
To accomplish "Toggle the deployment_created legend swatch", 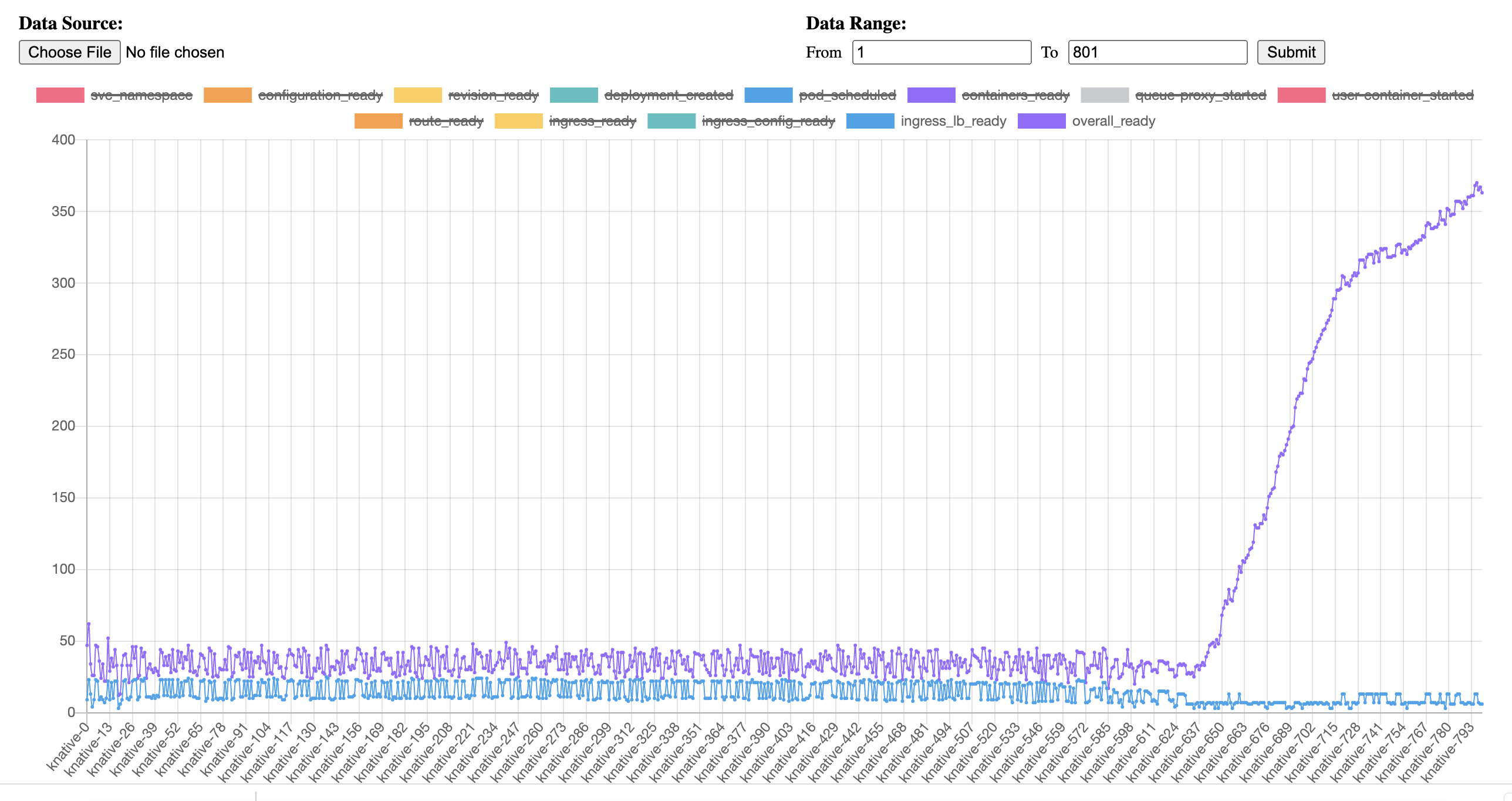I will pos(573,95).
